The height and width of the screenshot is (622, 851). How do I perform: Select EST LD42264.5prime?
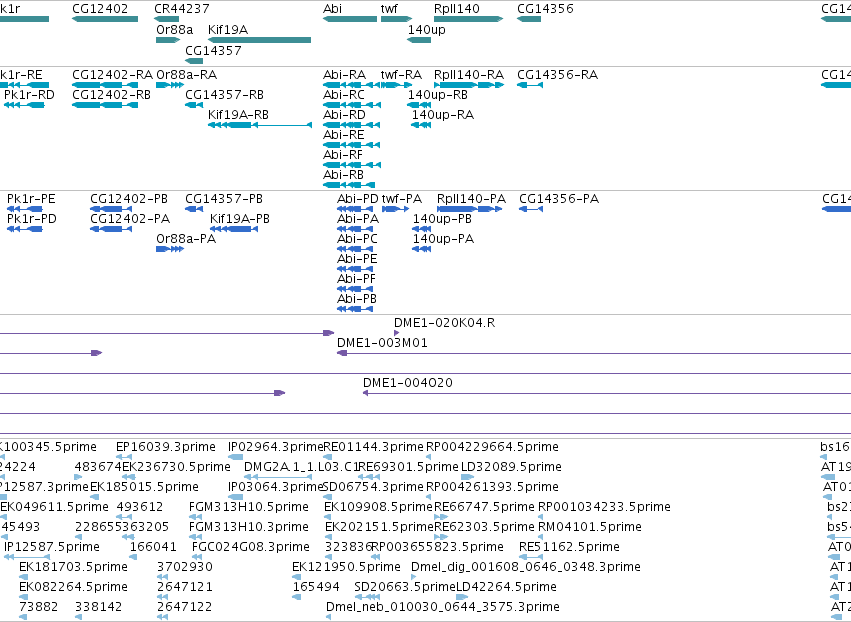click(462, 597)
